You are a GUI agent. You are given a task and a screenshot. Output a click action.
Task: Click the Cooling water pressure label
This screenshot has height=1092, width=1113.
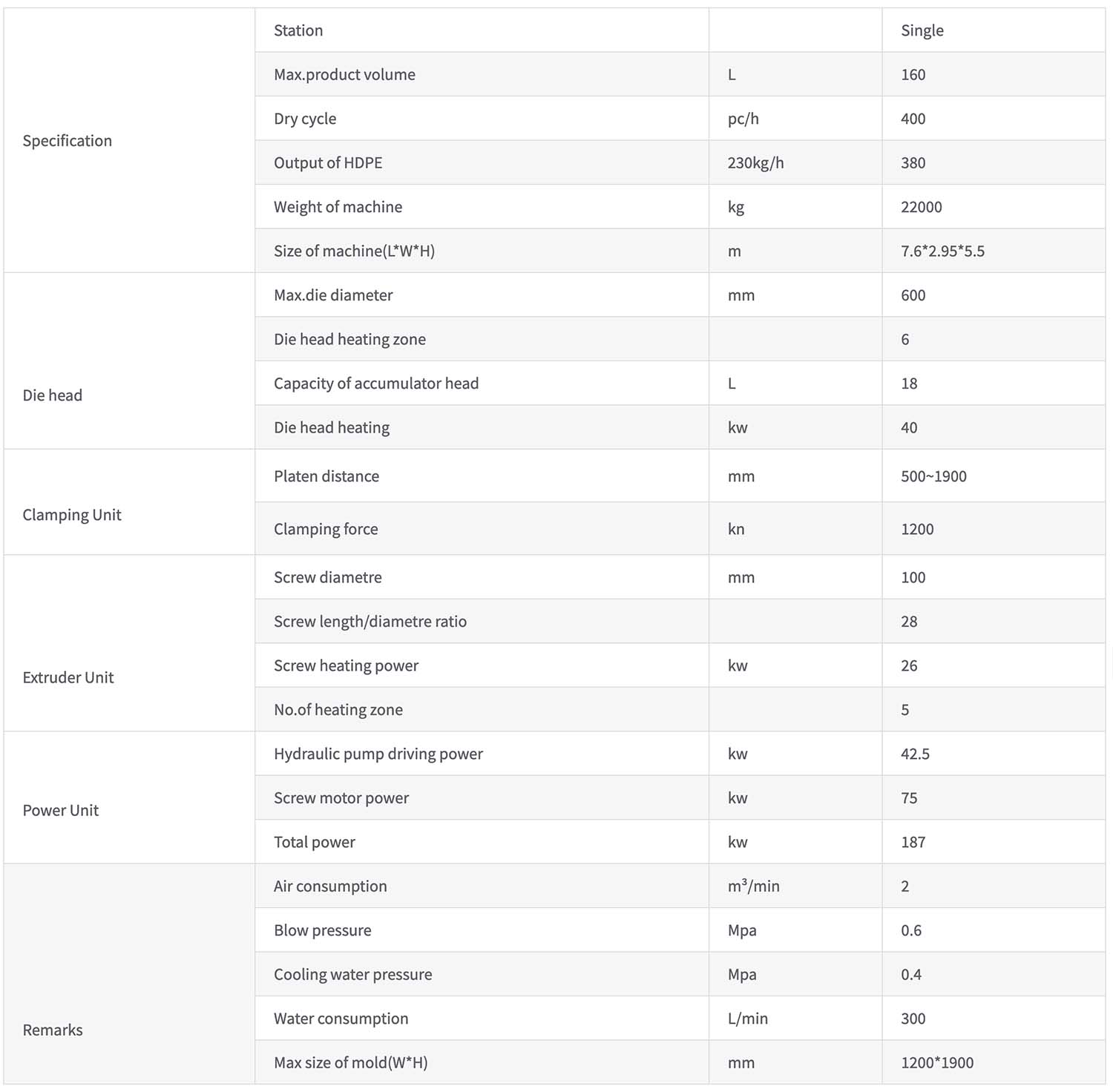(352, 974)
